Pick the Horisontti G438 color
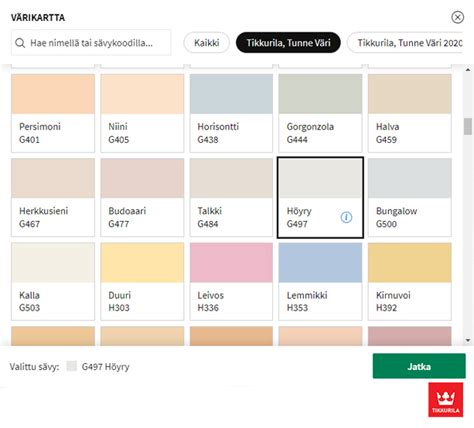 231,113
